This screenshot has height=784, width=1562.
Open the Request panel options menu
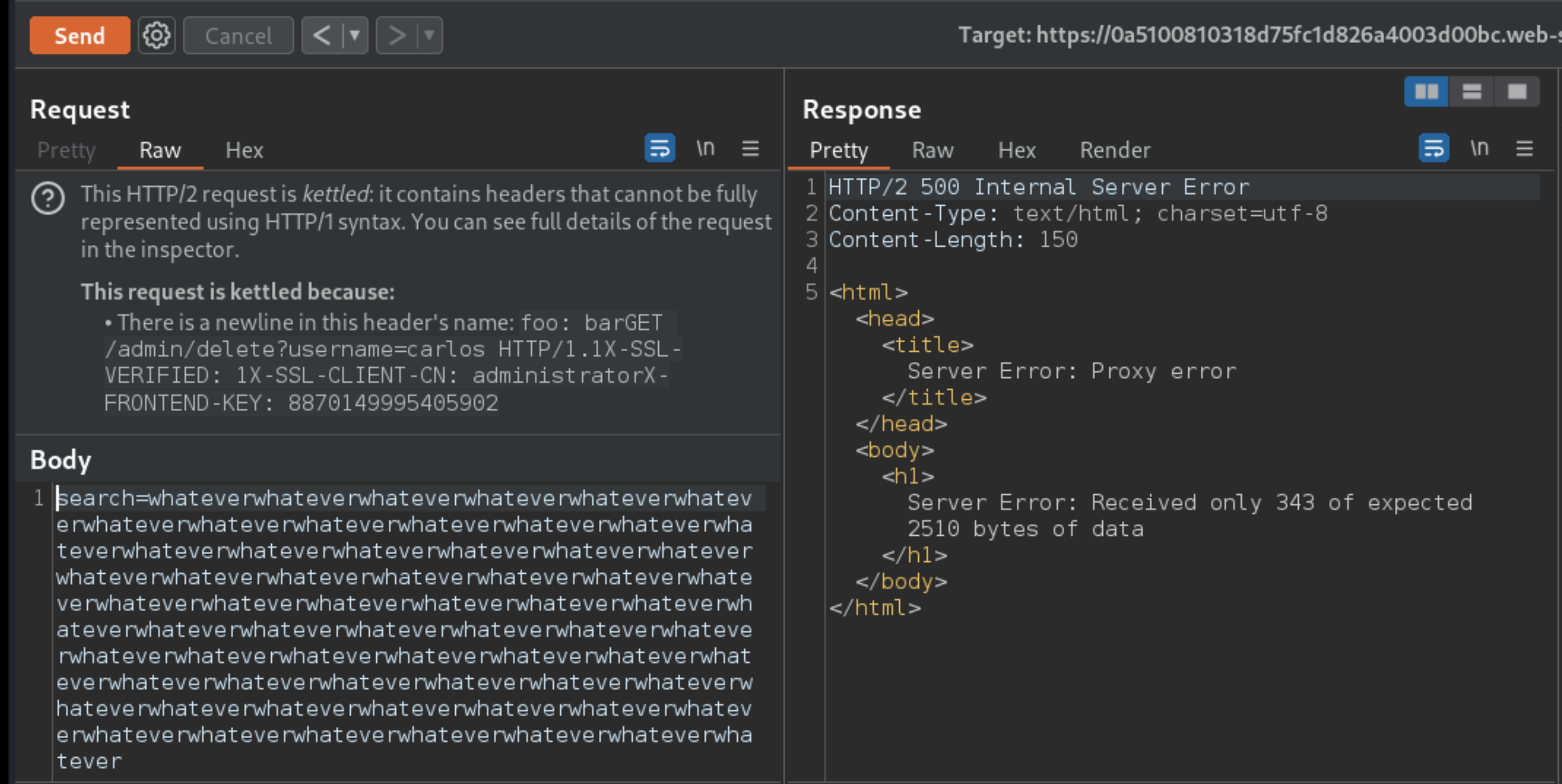[751, 149]
